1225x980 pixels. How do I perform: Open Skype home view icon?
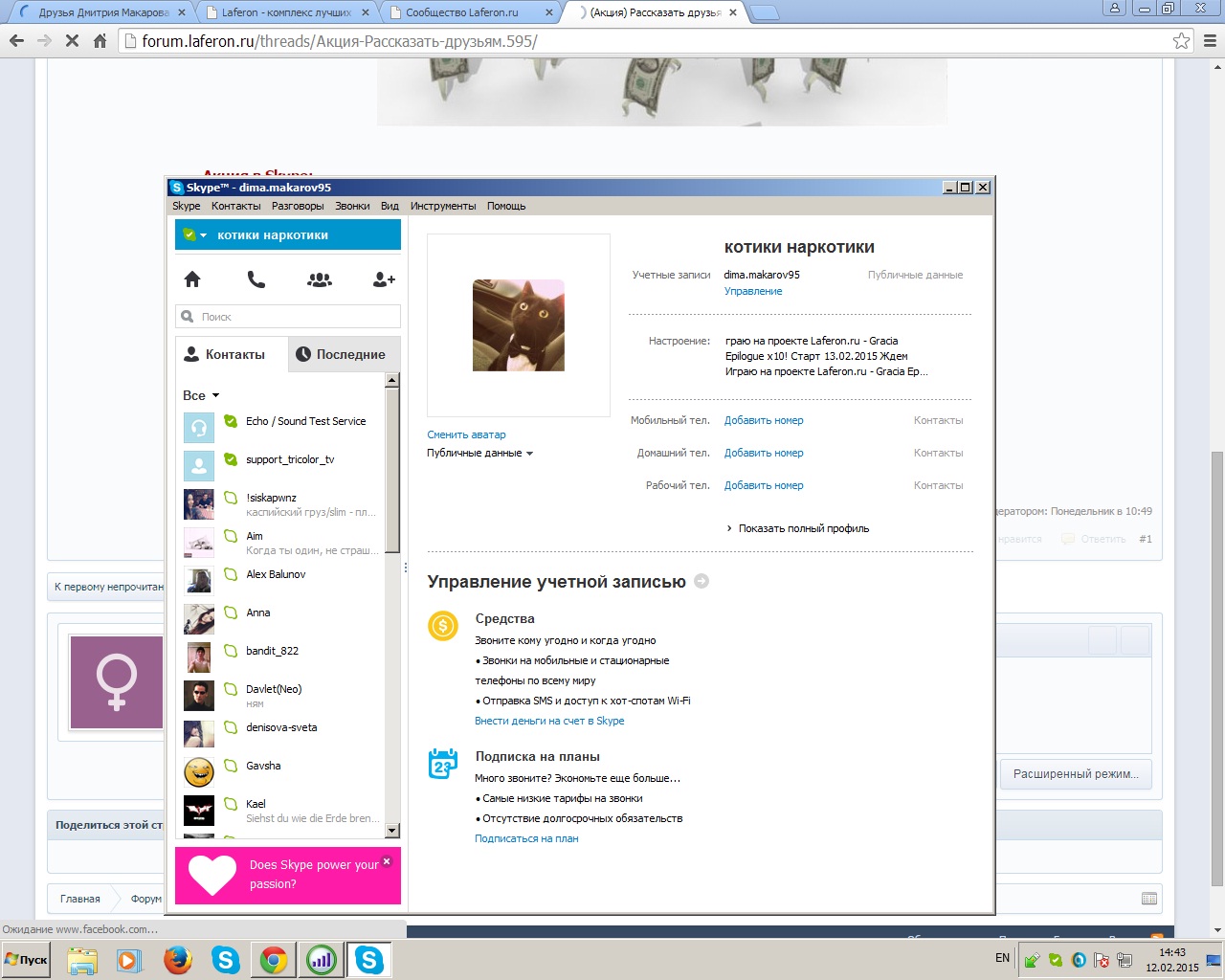(192, 279)
